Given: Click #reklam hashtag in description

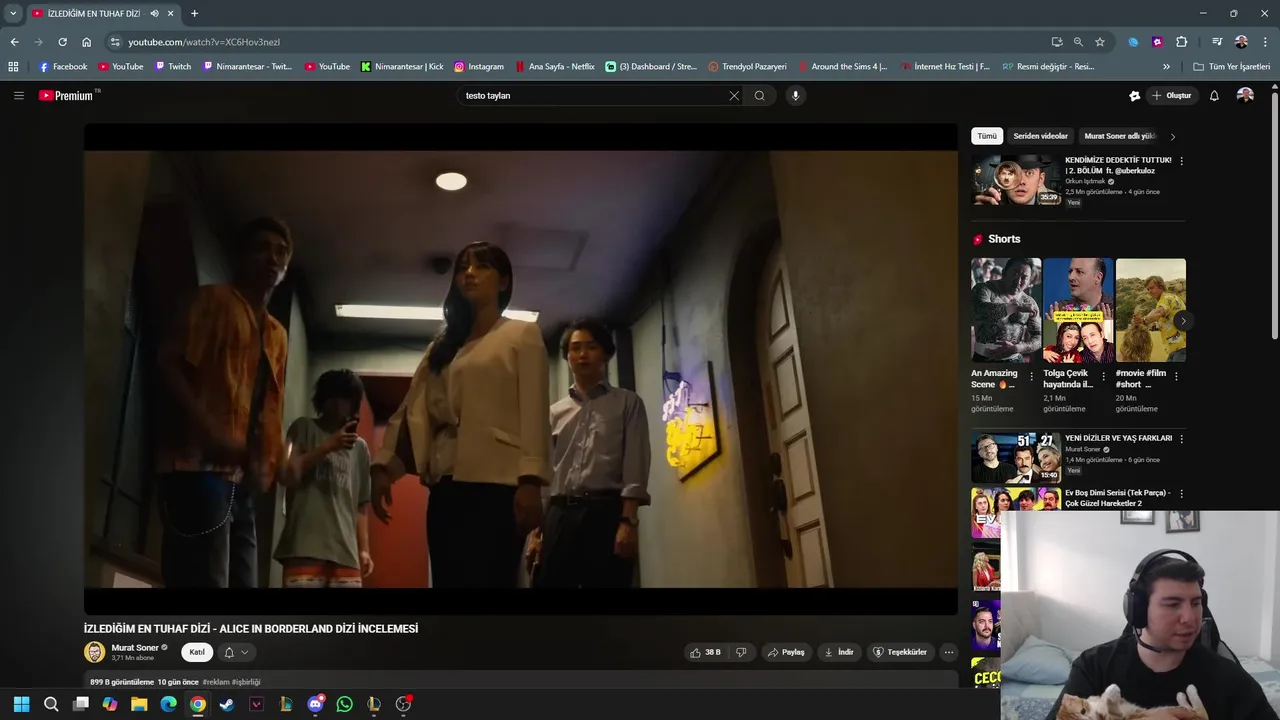Looking at the screenshot, I should [216, 682].
